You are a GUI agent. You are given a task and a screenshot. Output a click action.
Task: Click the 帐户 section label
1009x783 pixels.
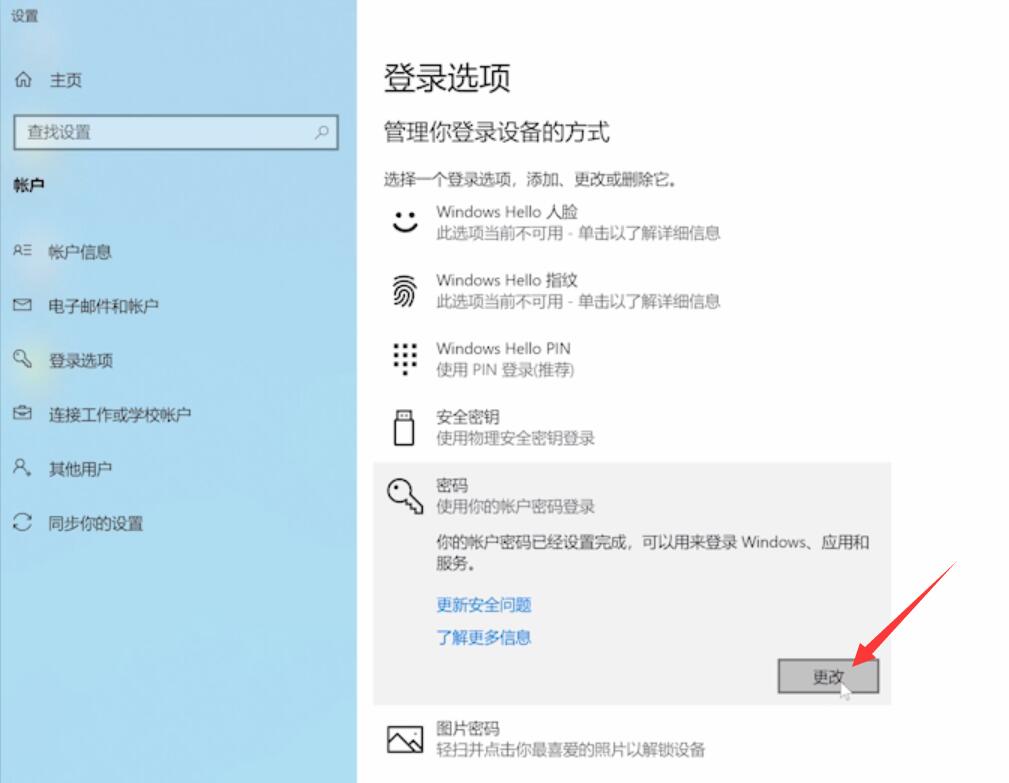point(29,185)
